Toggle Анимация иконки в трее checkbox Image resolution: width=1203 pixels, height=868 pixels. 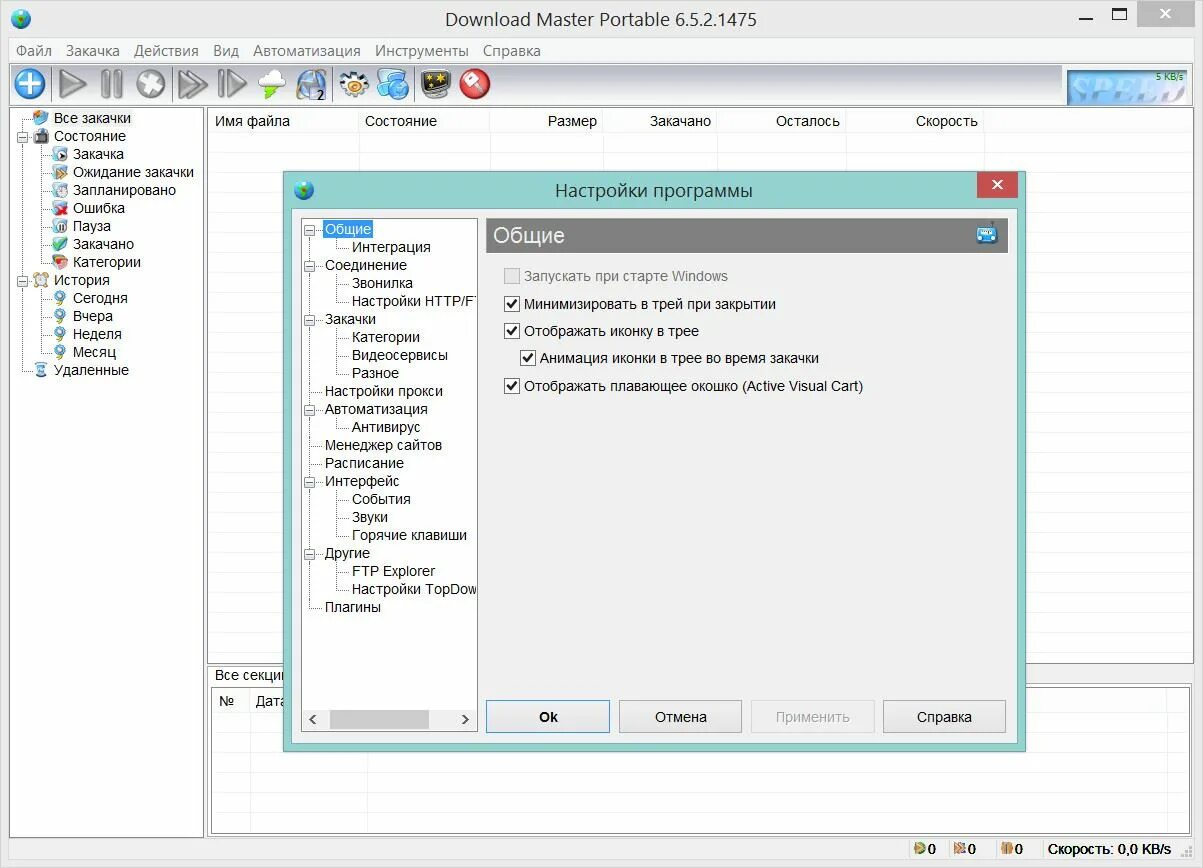tap(528, 358)
